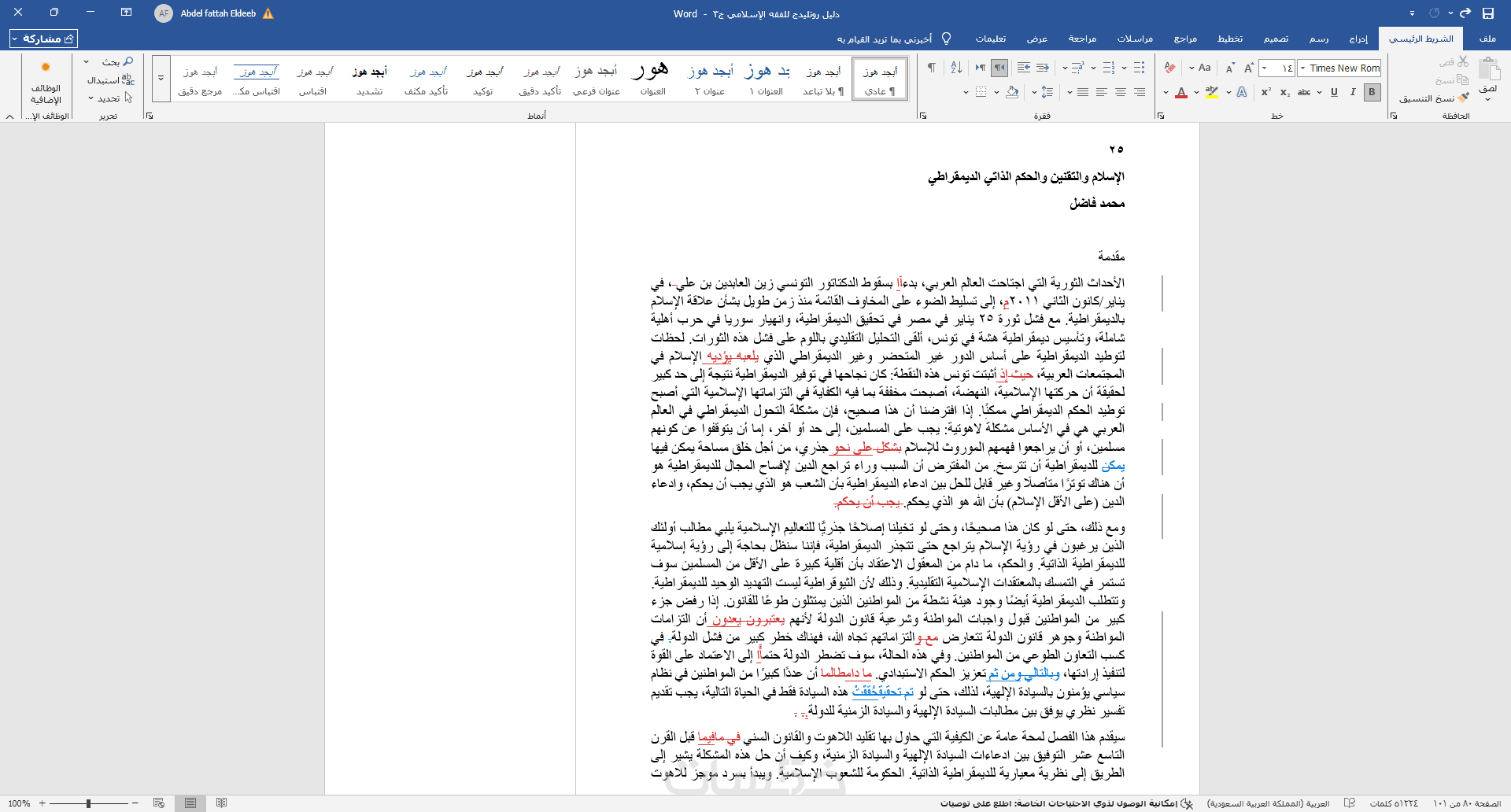The height and width of the screenshot is (812, 1511).
Task: Toggle Superscript formatting
Action: [x=1265, y=92]
